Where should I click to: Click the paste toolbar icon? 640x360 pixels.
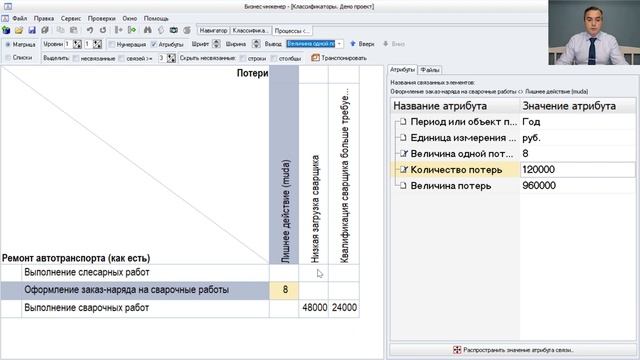click(x=73, y=30)
